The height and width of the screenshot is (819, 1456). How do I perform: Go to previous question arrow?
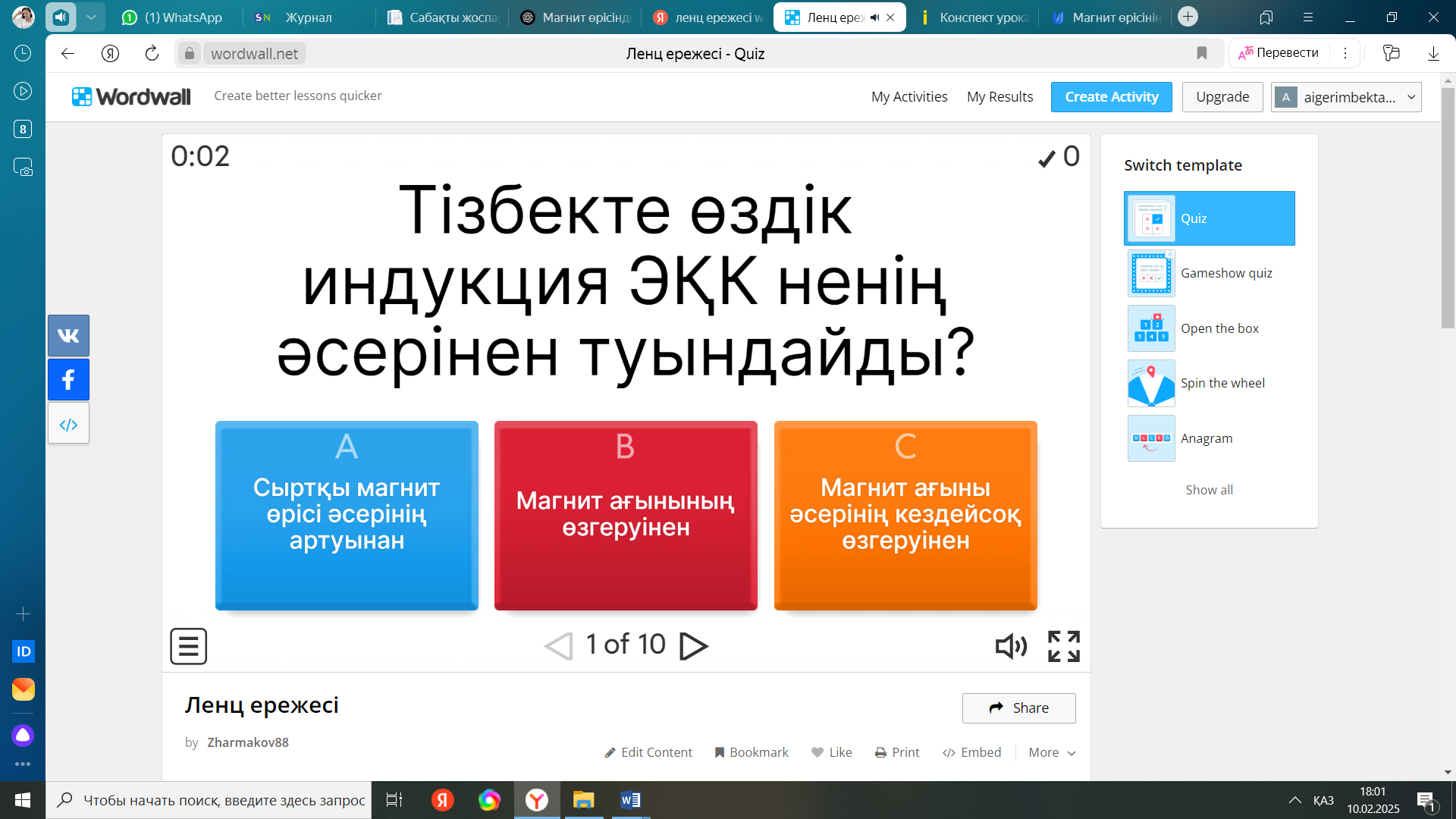point(559,646)
